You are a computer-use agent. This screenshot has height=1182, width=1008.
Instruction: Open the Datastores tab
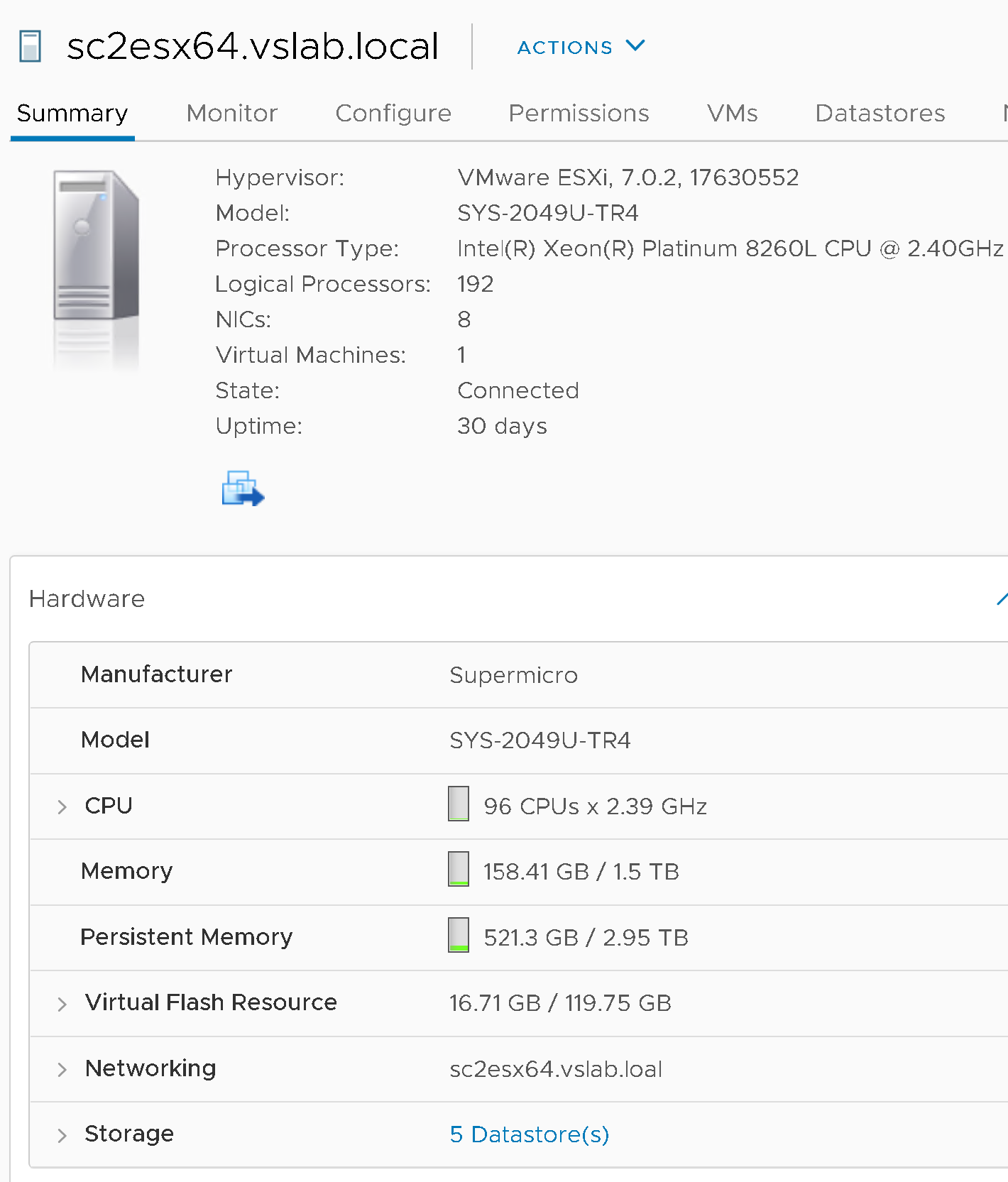pyautogui.click(x=880, y=114)
